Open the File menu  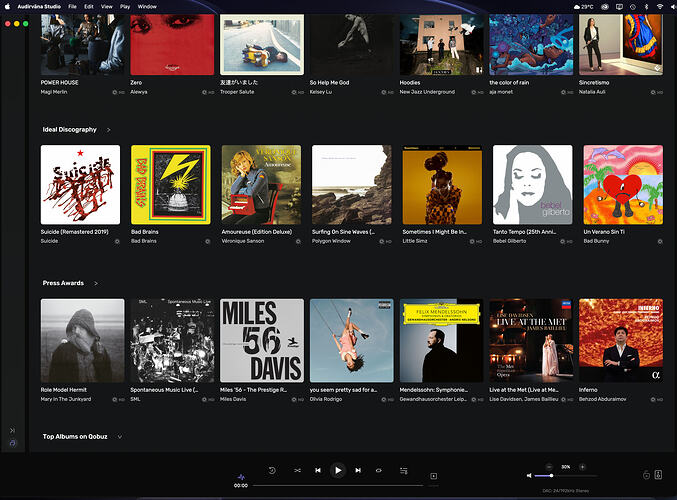[x=73, y=6]
